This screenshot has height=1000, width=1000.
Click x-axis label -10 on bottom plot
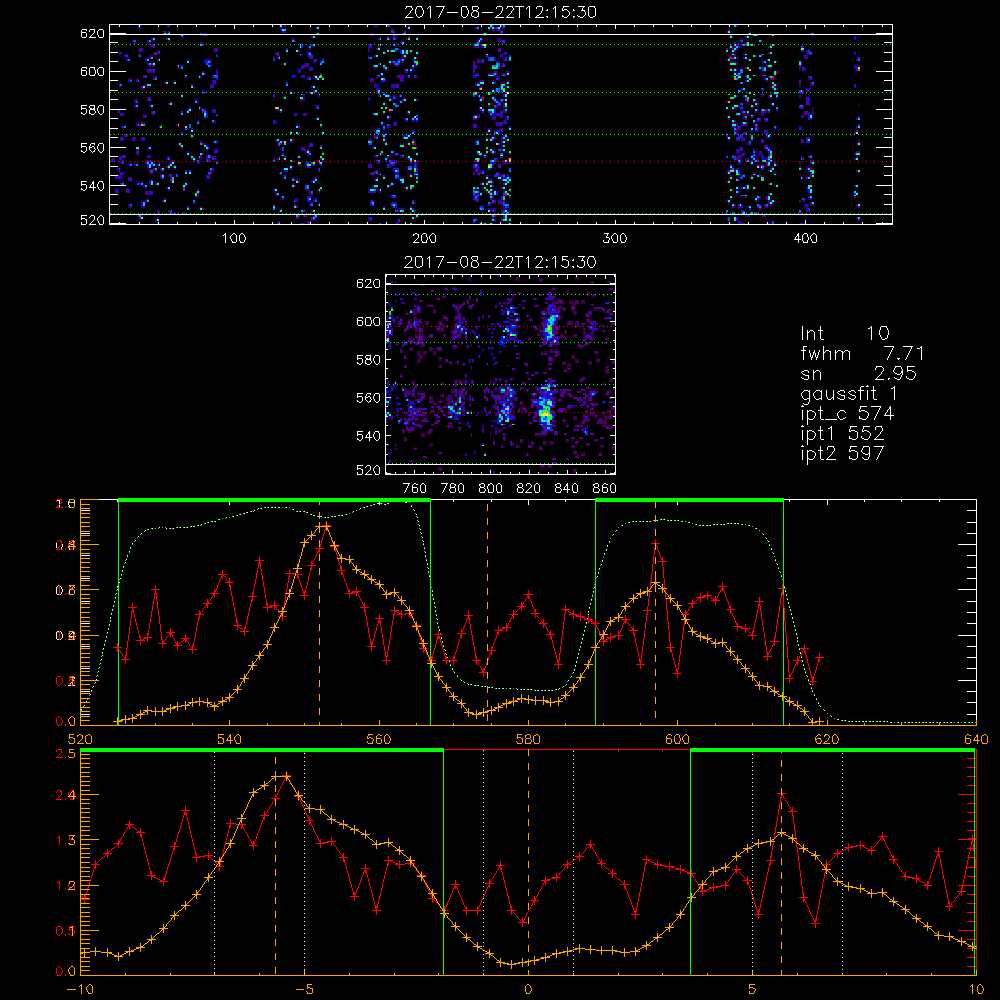click(x=80, y=990)
